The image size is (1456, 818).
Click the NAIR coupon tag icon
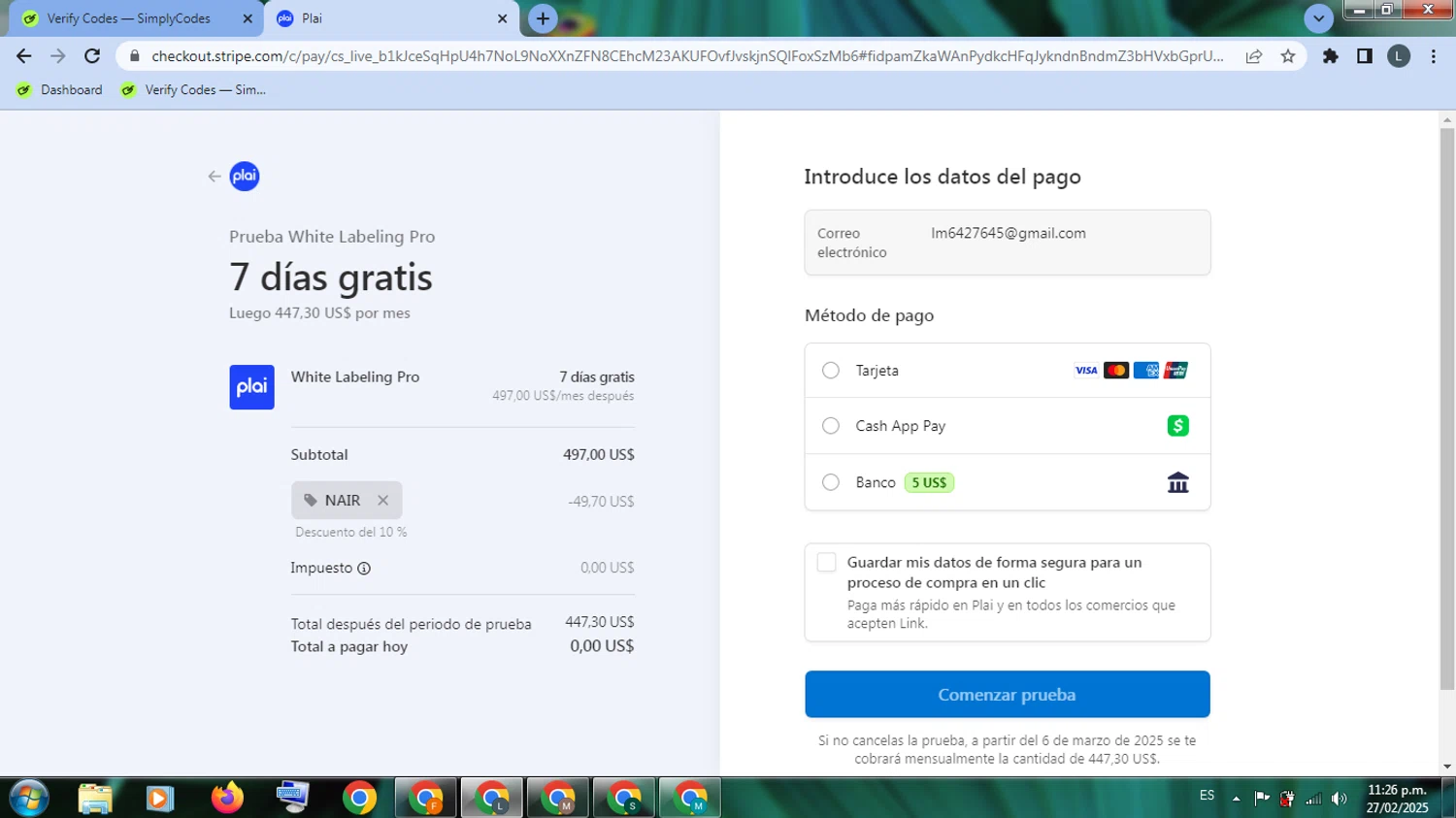(x=311, y=501)
